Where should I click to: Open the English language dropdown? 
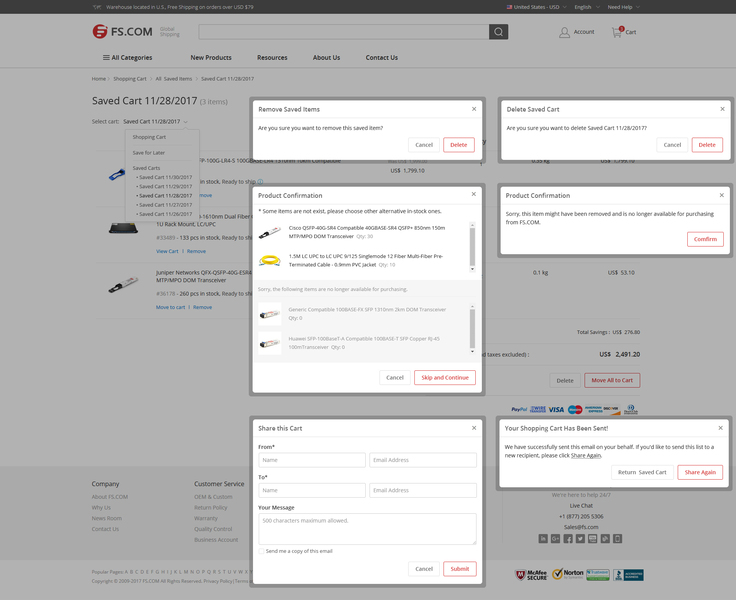pos(587,7)
